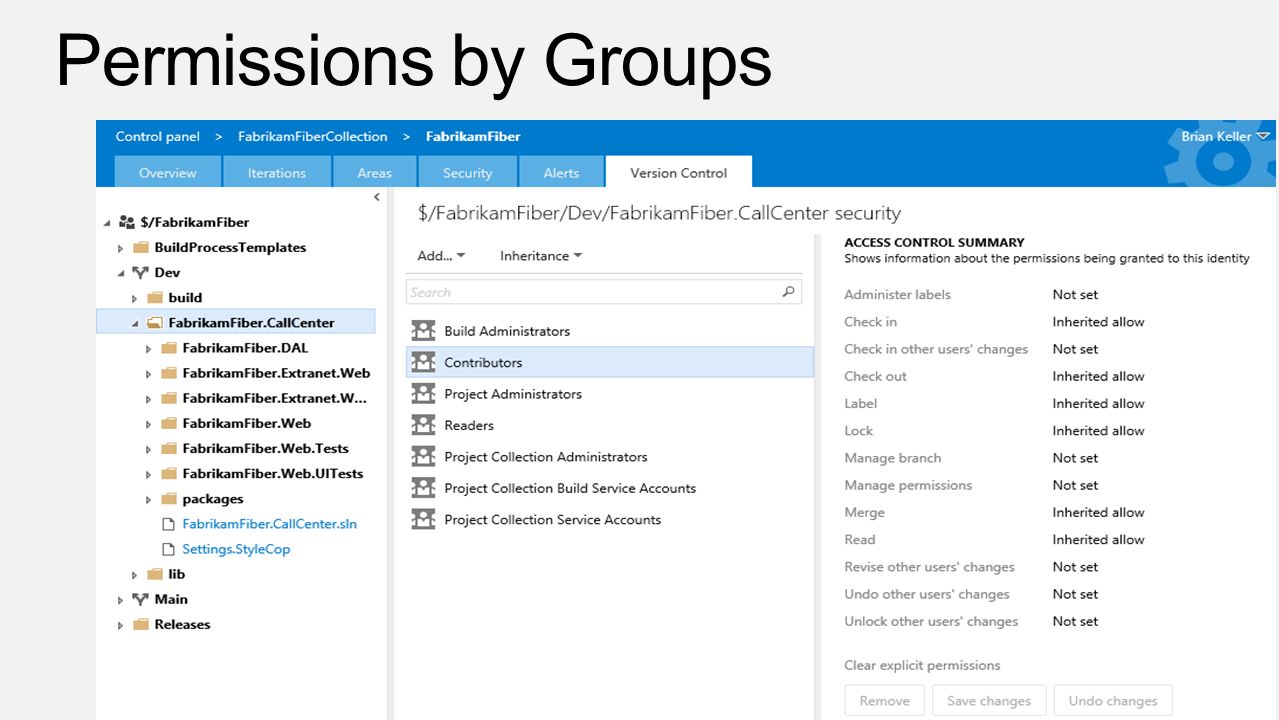Go to Control panel breadcrumb
Image resolution: width=1279 pixels, height=720 pixels.
[x=158, y=136]
